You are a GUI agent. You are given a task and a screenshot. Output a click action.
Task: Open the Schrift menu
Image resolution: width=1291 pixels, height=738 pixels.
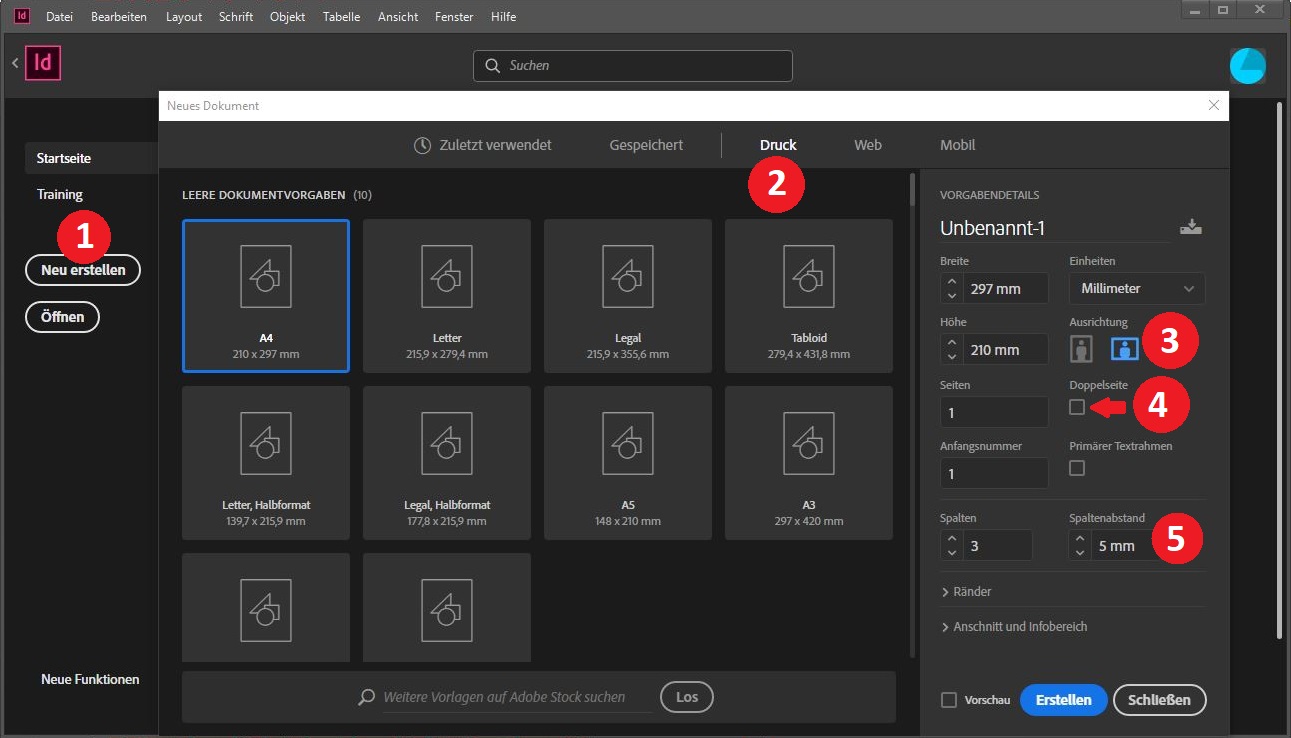click(235, 17)
